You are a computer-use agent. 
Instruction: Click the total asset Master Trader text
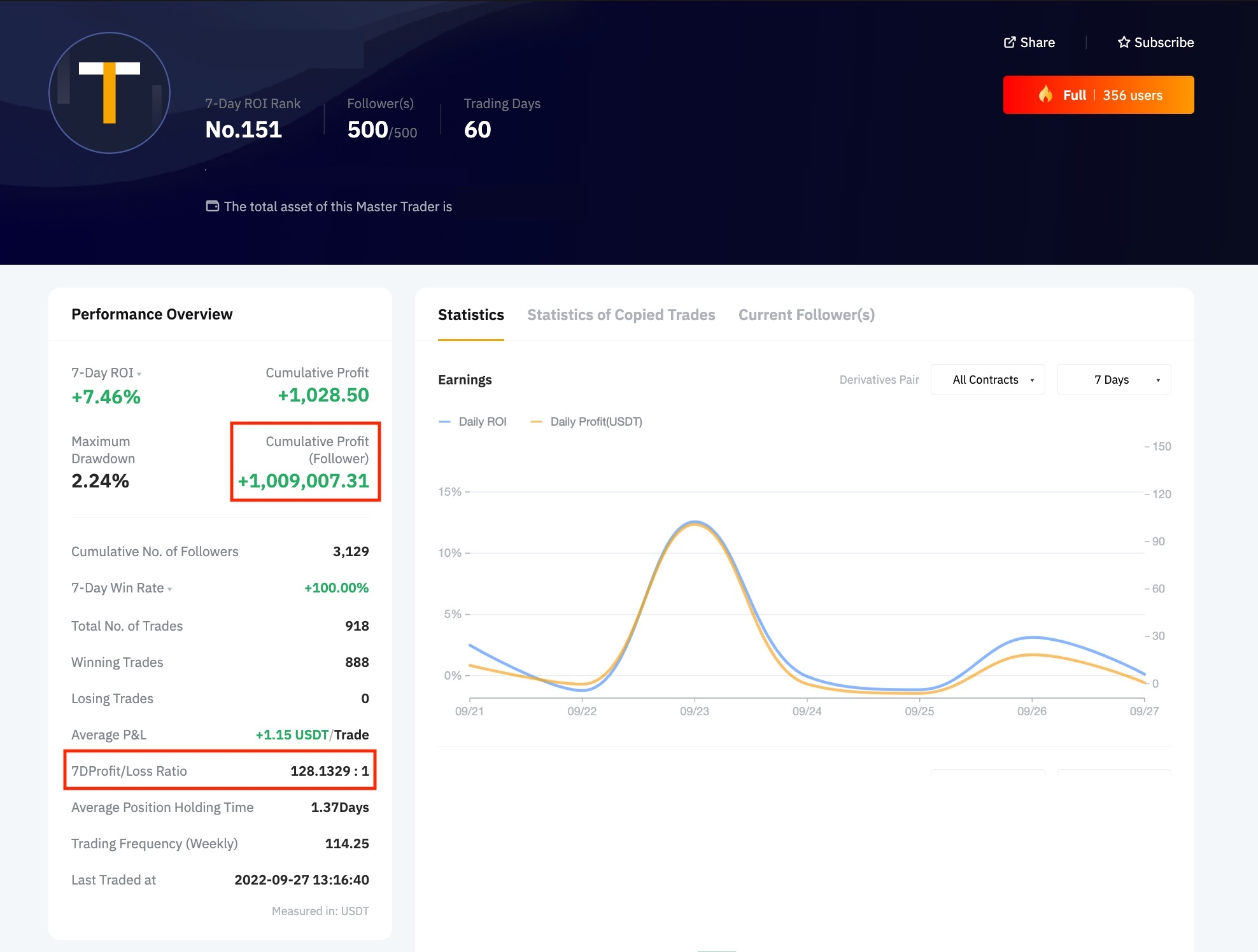338,207
